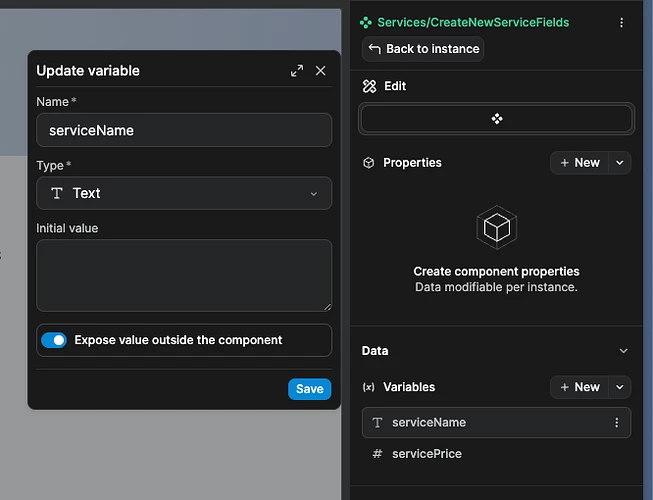Click the Edit component icon
Viewport: 653px width, 500px height.
pyautogui.click(x=370, y=86)
